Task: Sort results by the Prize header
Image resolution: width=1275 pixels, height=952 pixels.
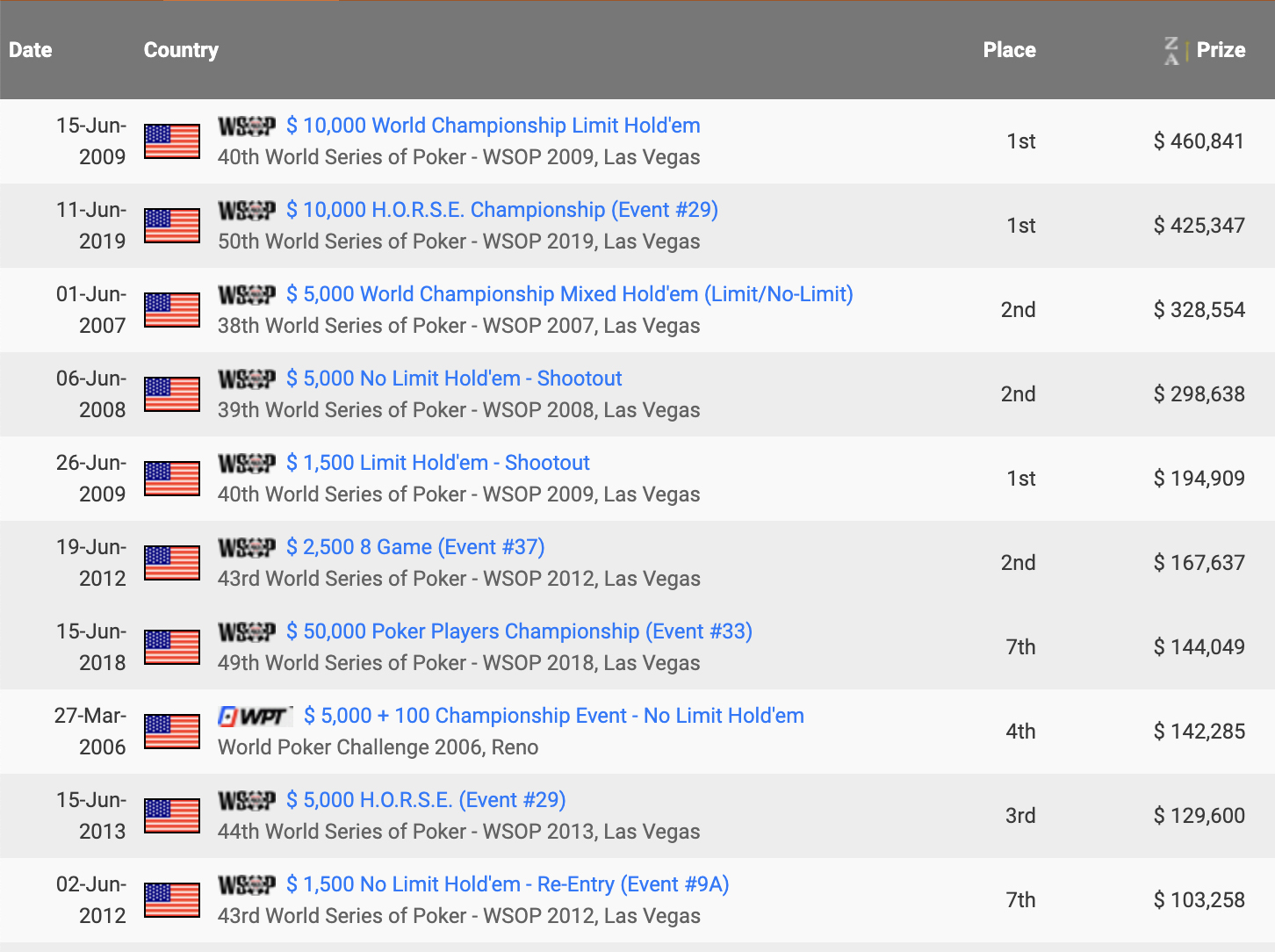Action: tap(1221, 50)
